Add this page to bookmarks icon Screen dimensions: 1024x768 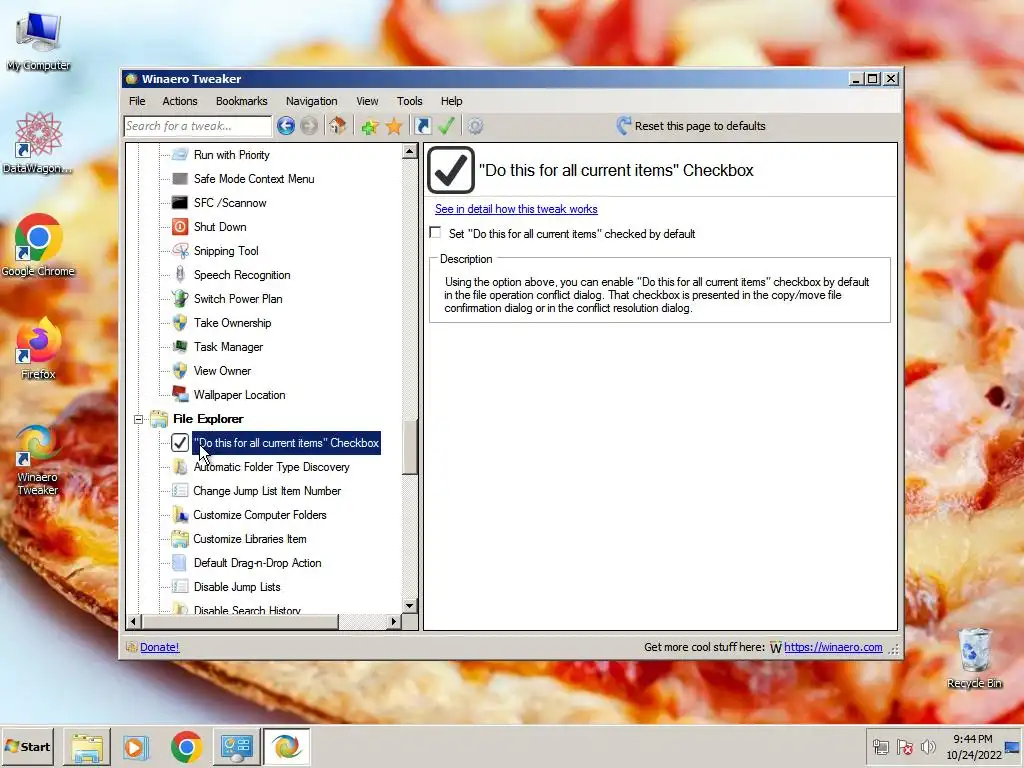(370, 126)
